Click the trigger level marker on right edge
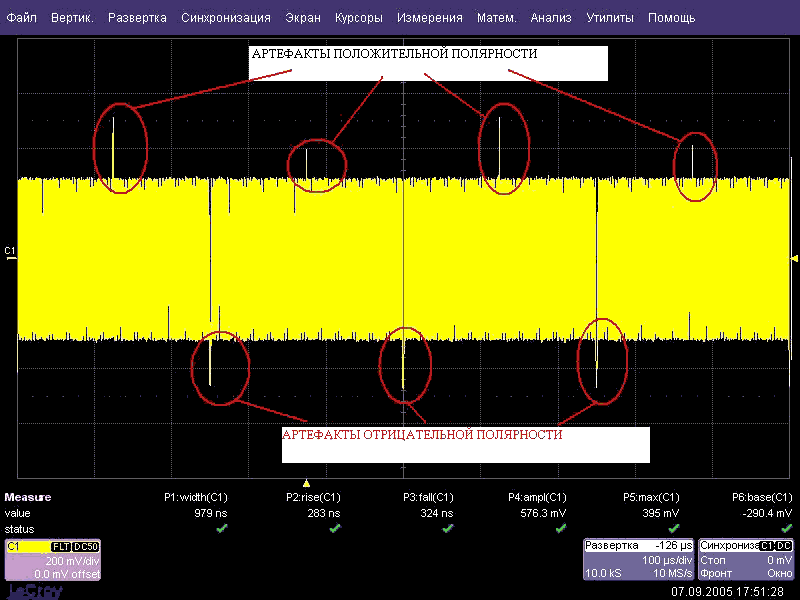This screenshot has width=800, height=600. point(795,256)
